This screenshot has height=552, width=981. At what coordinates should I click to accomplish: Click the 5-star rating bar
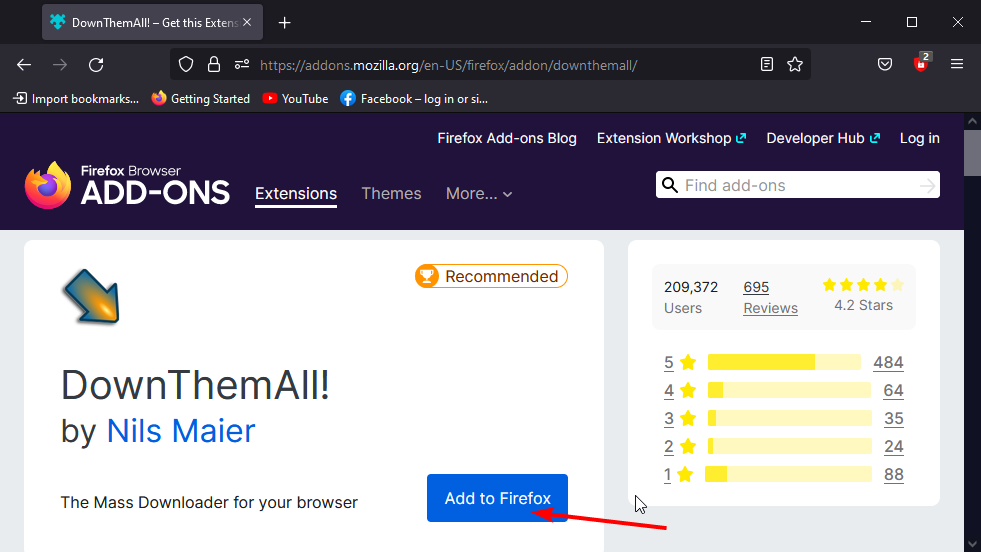[x=784, y=362]
